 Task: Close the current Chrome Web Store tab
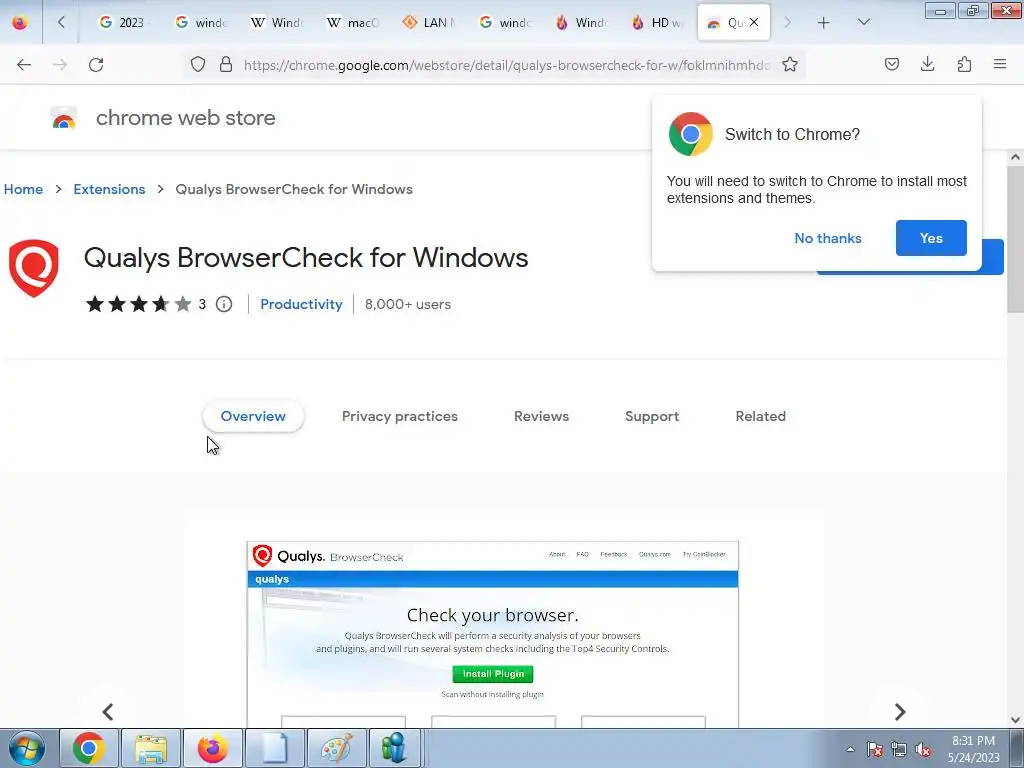tap(754, 22)
